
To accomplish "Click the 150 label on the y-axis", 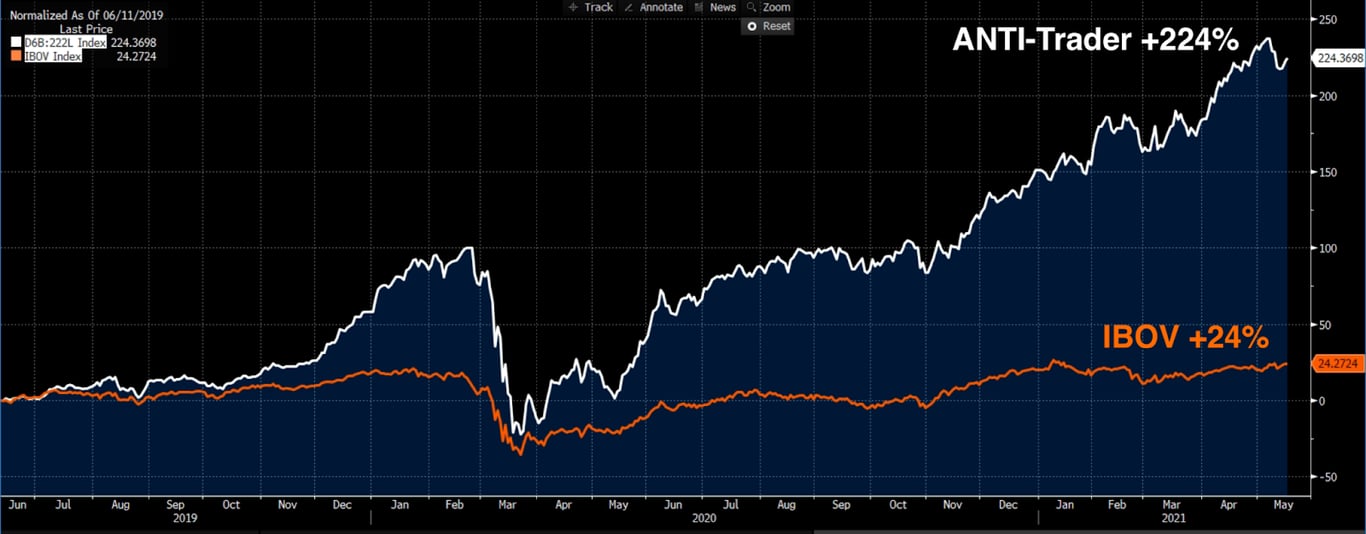I will click(x=1326, y=172).
